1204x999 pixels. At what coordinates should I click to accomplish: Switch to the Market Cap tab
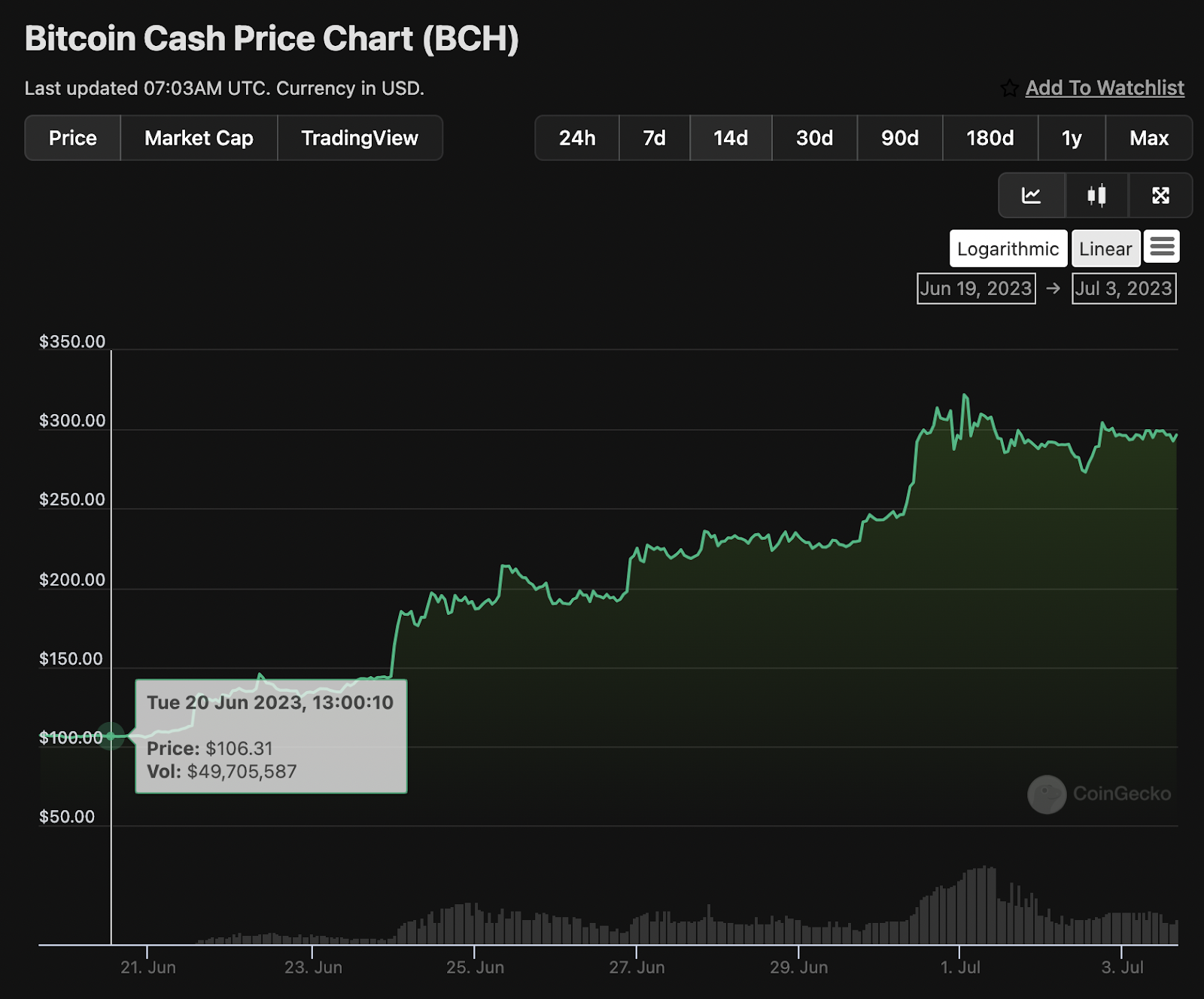(x=198, y=138)
